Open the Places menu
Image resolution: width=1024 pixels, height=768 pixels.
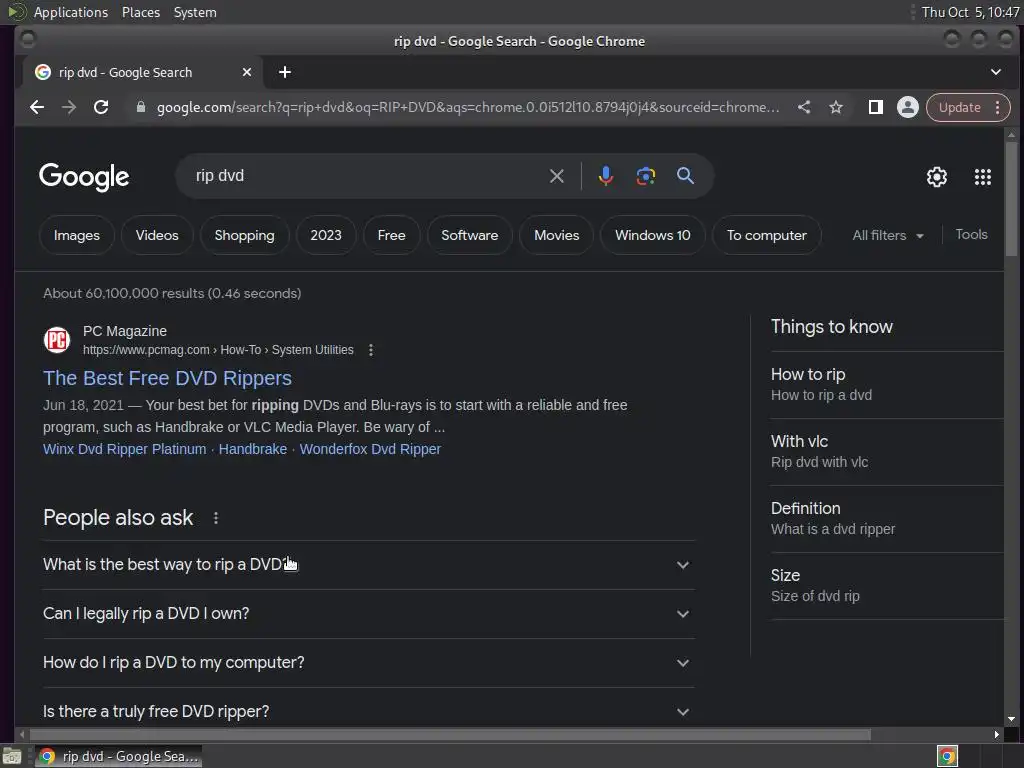[x=140, y=12]
